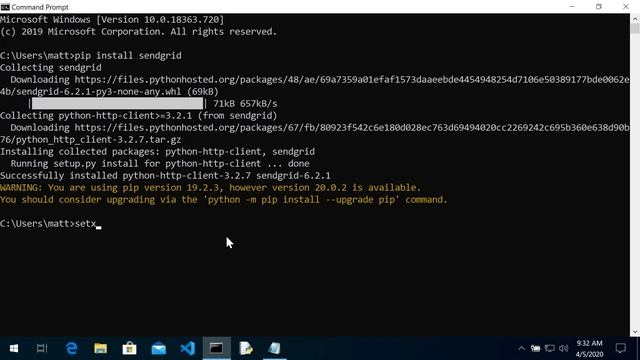Click the 'setx' text at the prompt
Image resolution: width=640 pixels, height=360 pixels.
click(85, 224)
